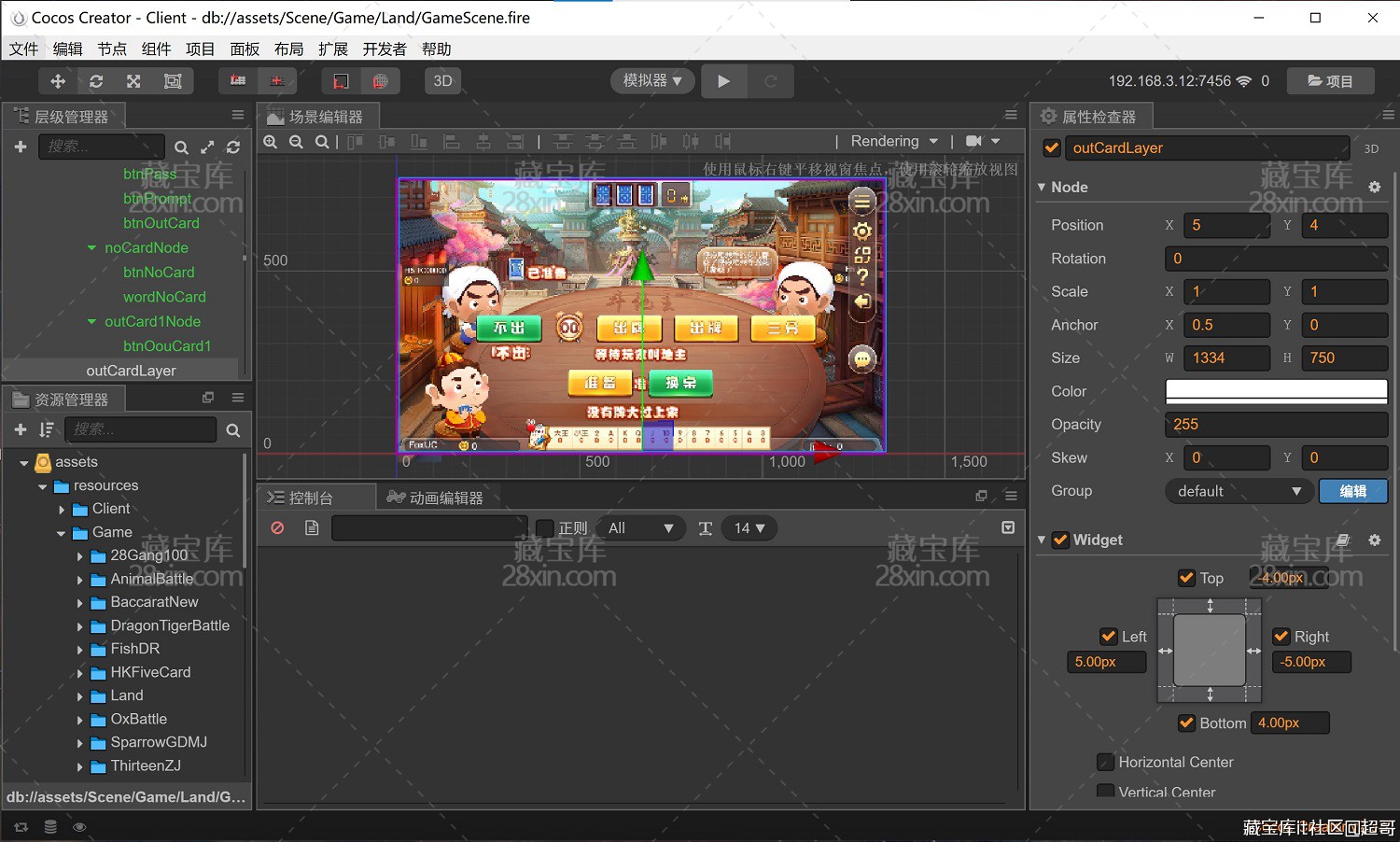Toggle the Widget Right alignment checkbox

(x=1281, y=637)
